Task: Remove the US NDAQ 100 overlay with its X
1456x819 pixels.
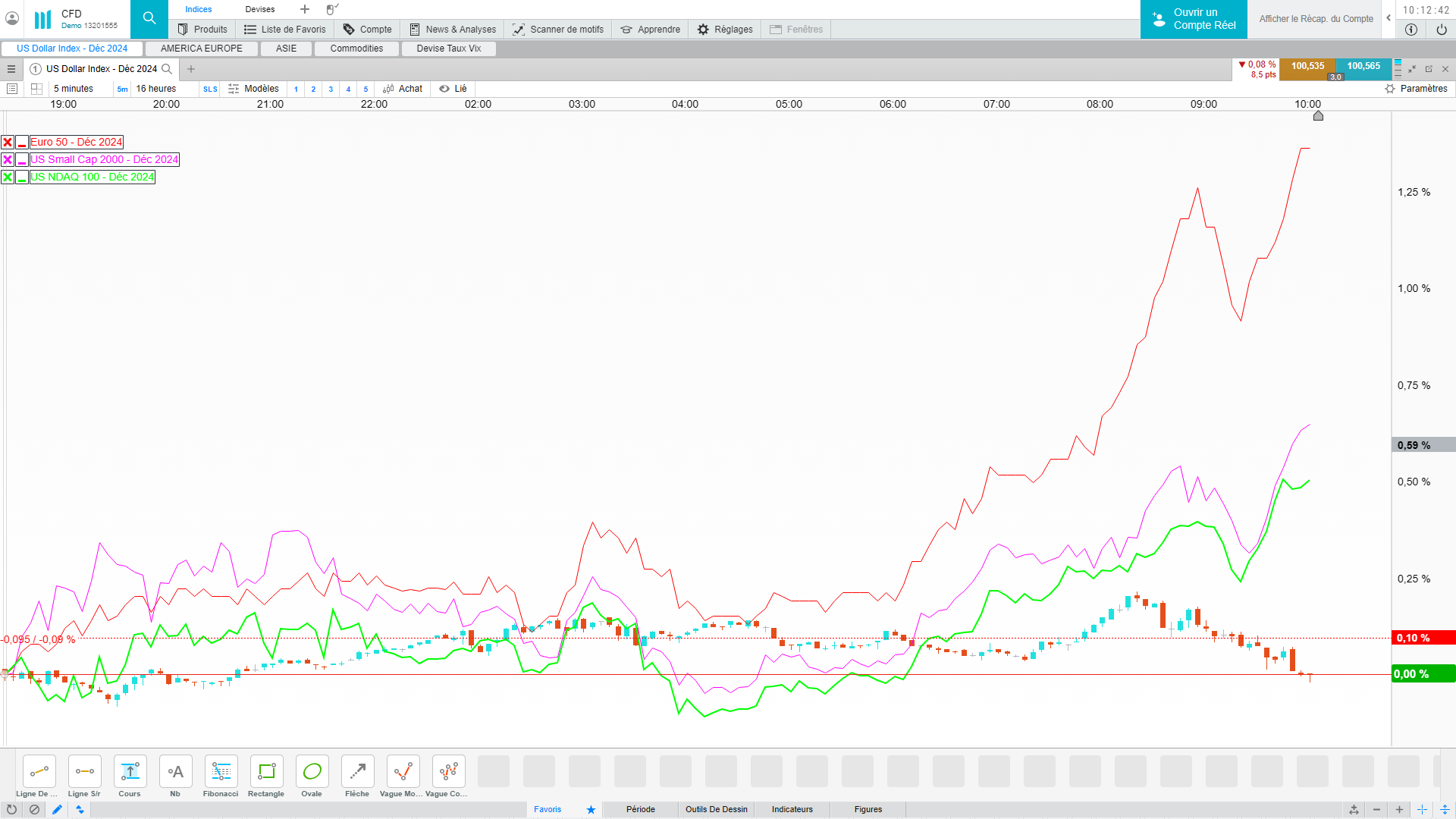Action: (x=8, y=177)
